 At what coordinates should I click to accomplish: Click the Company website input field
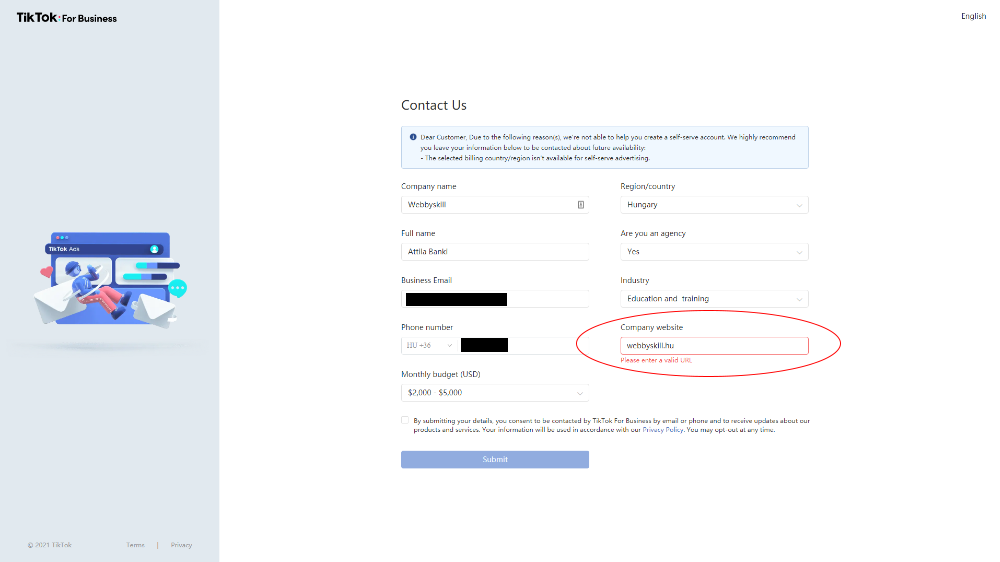(x=714, y=346)
